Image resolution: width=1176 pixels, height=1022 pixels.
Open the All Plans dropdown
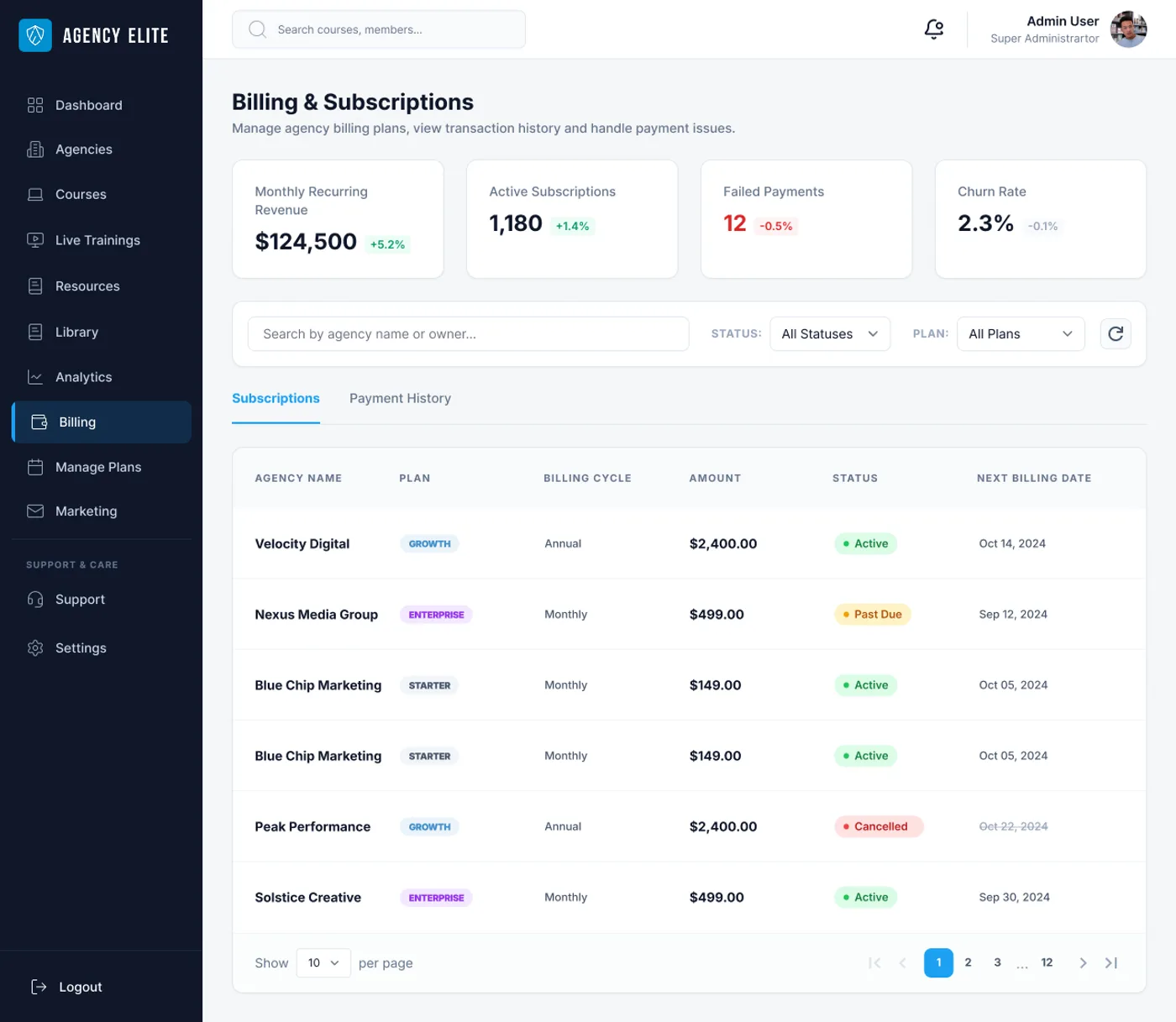point(1020,333)
